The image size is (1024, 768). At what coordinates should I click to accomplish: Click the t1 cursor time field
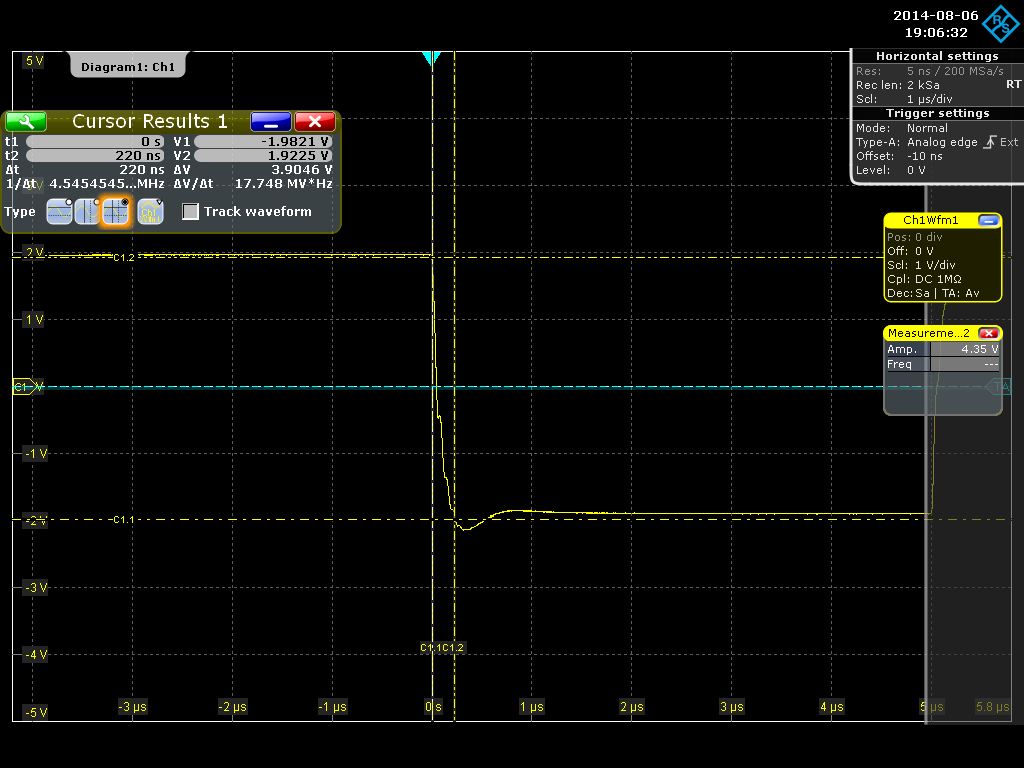click(x=96, y=142)
